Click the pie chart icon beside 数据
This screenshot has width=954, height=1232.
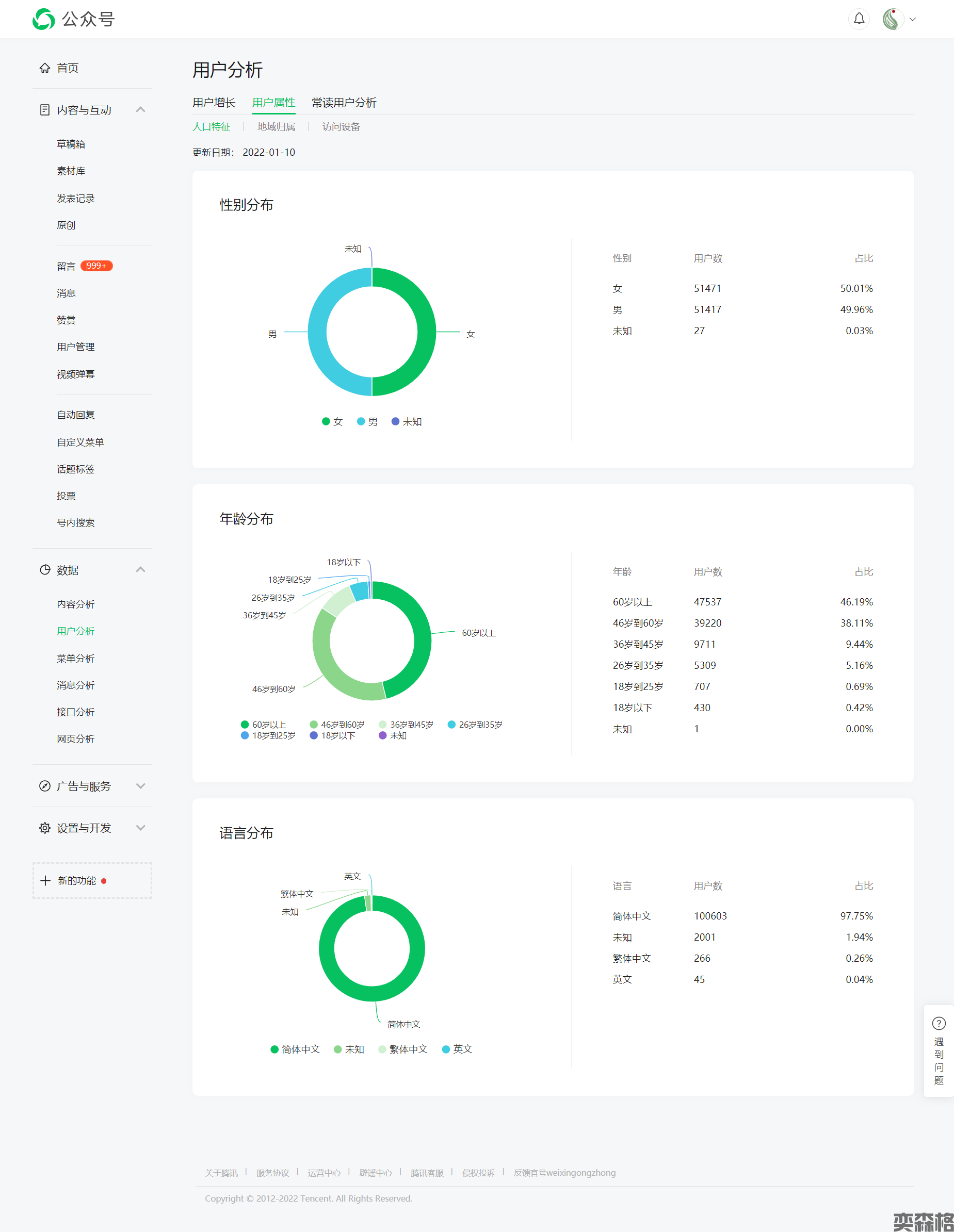click(44, 570)
